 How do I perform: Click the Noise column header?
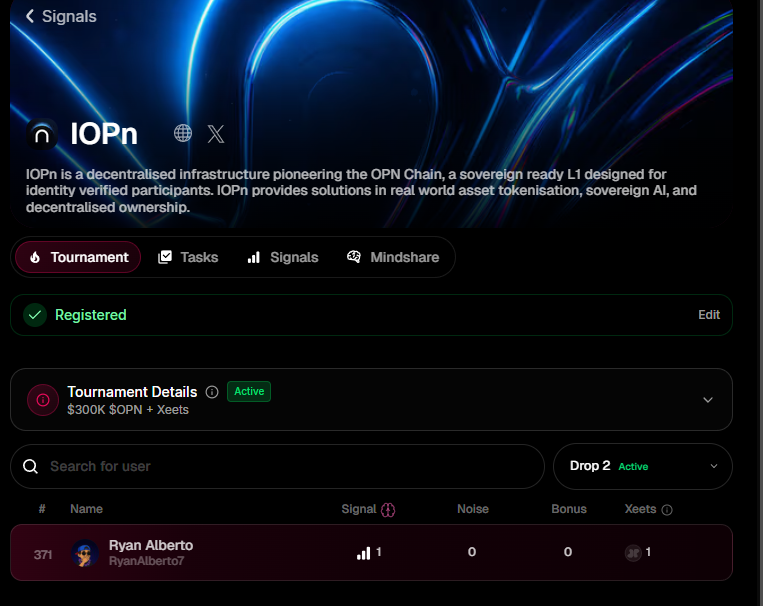click(473, 509)
